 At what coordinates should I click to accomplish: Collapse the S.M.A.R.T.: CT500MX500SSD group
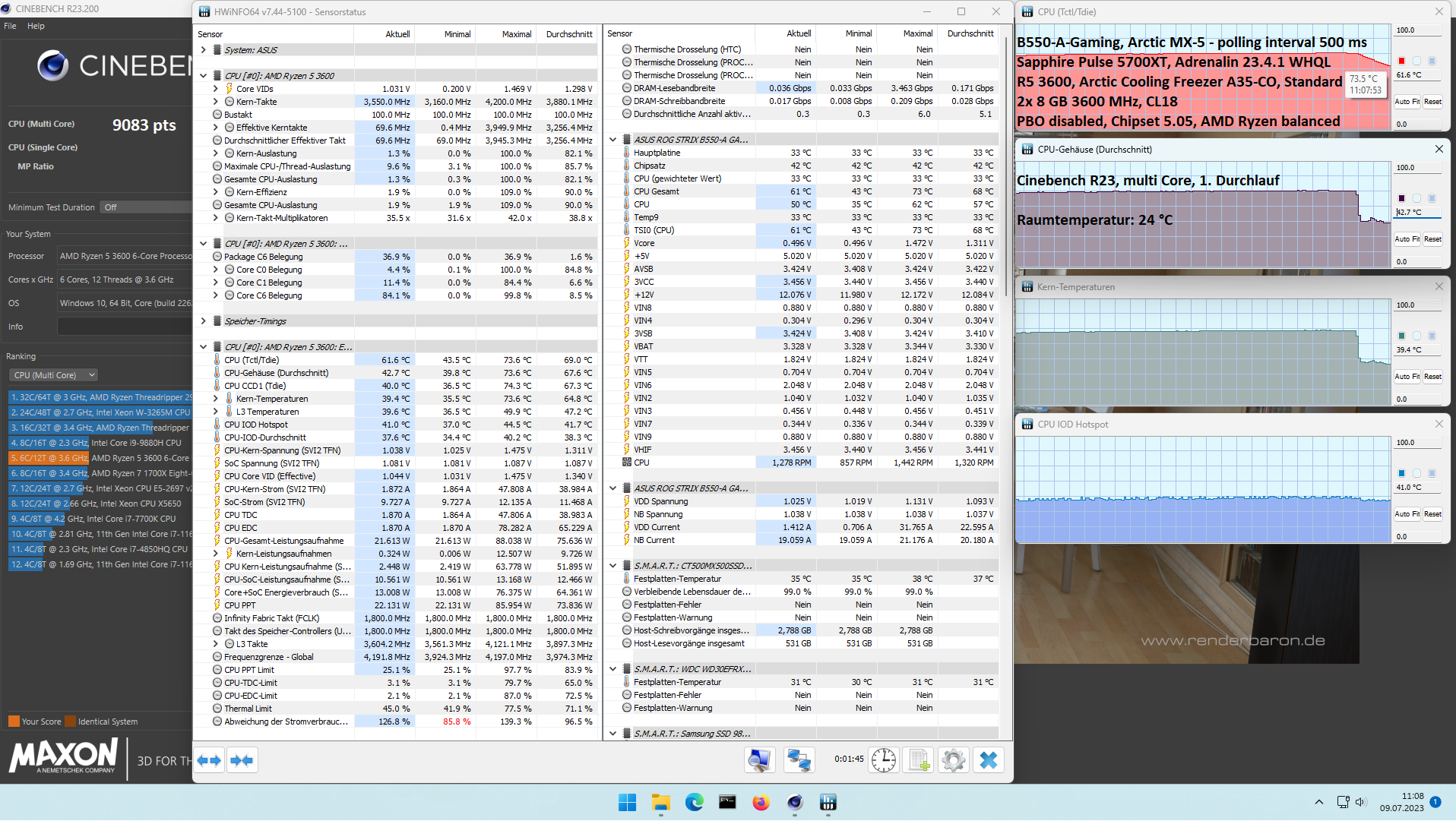tap(613, 566)
